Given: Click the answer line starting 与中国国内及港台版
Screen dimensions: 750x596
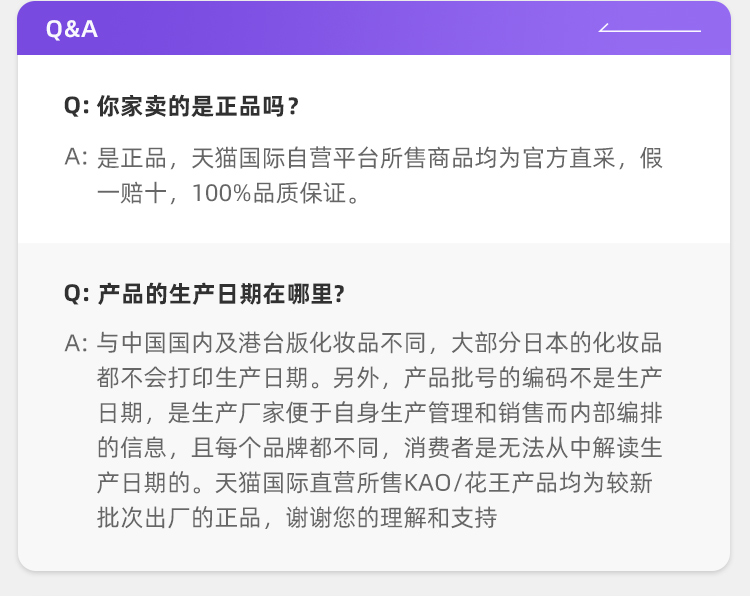Looking at the screenshot, I should (x=380, y=342).
